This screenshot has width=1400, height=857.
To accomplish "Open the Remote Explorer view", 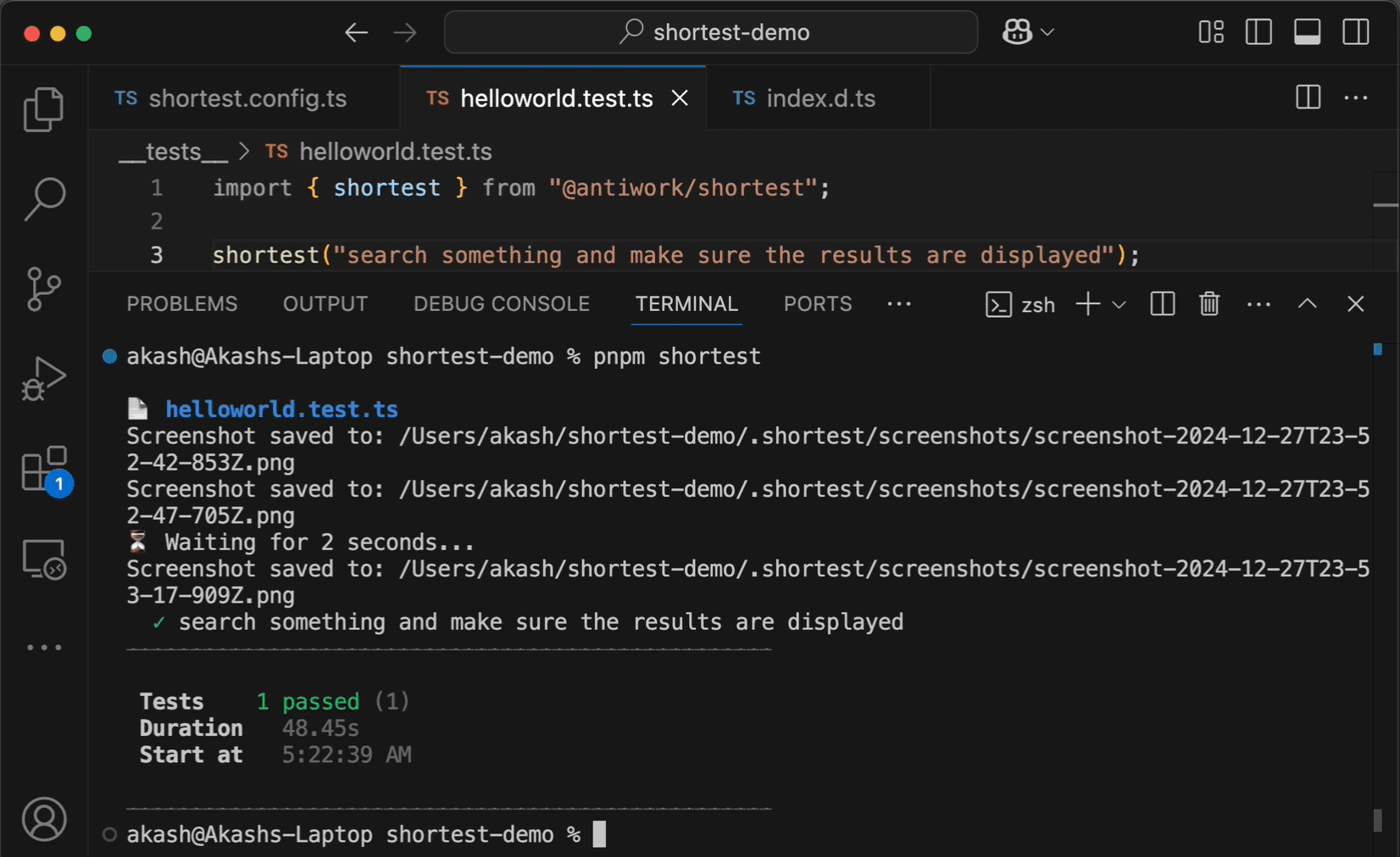I will point(44,559).
